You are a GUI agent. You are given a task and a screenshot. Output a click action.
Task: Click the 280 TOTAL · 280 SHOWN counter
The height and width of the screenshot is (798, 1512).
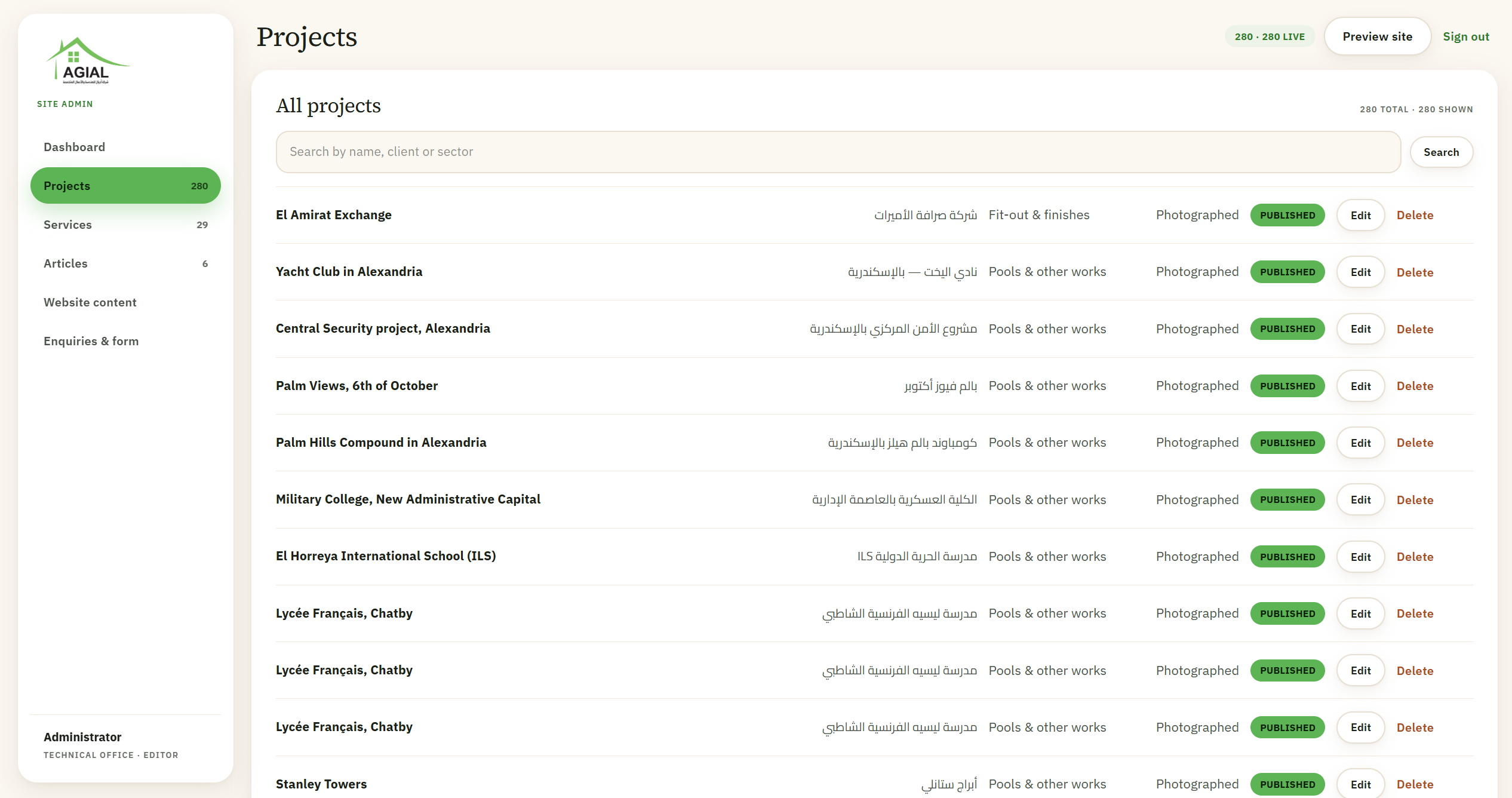[x=1416, y=109]
